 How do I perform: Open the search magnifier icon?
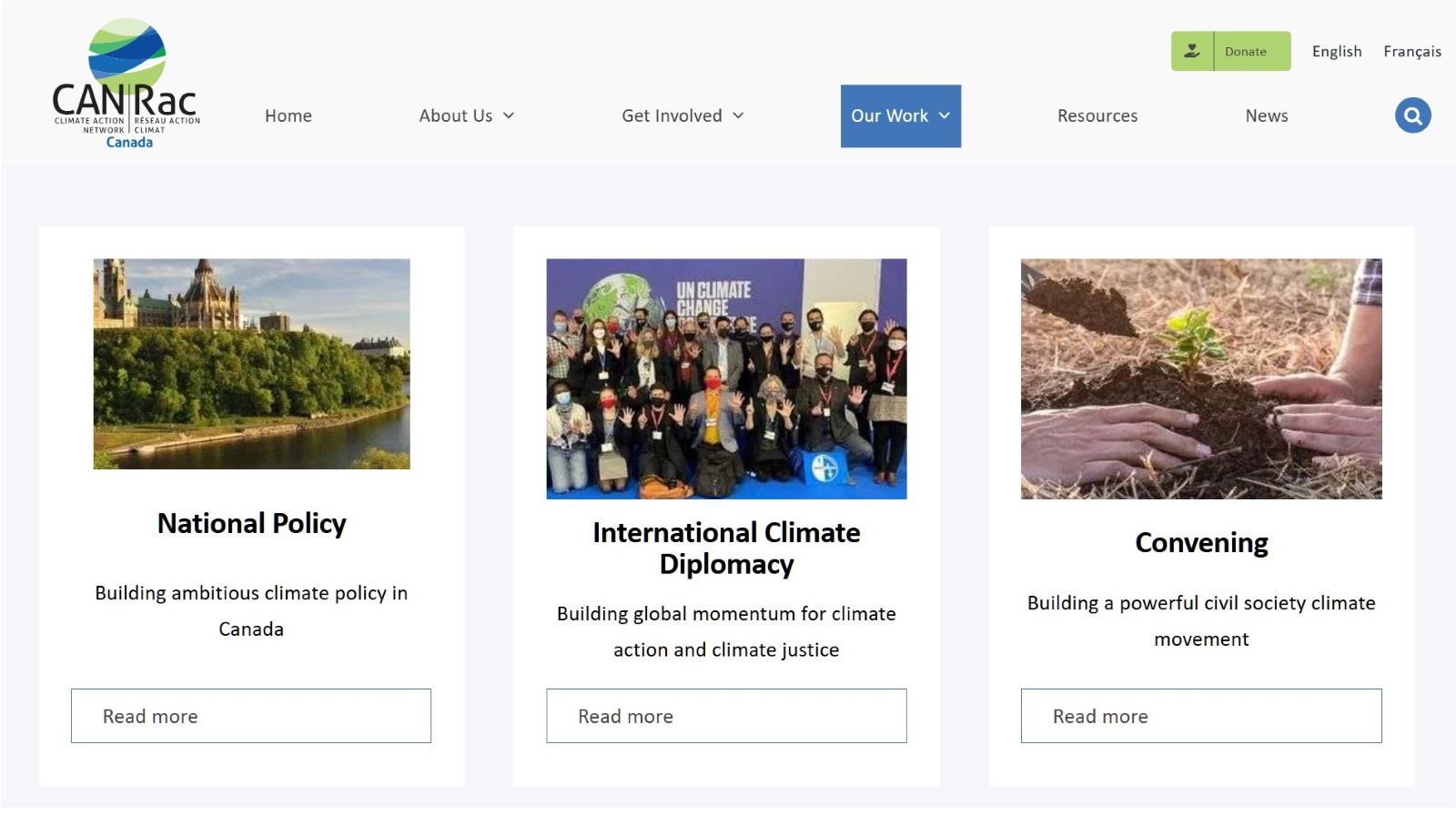coord(1412,116)
